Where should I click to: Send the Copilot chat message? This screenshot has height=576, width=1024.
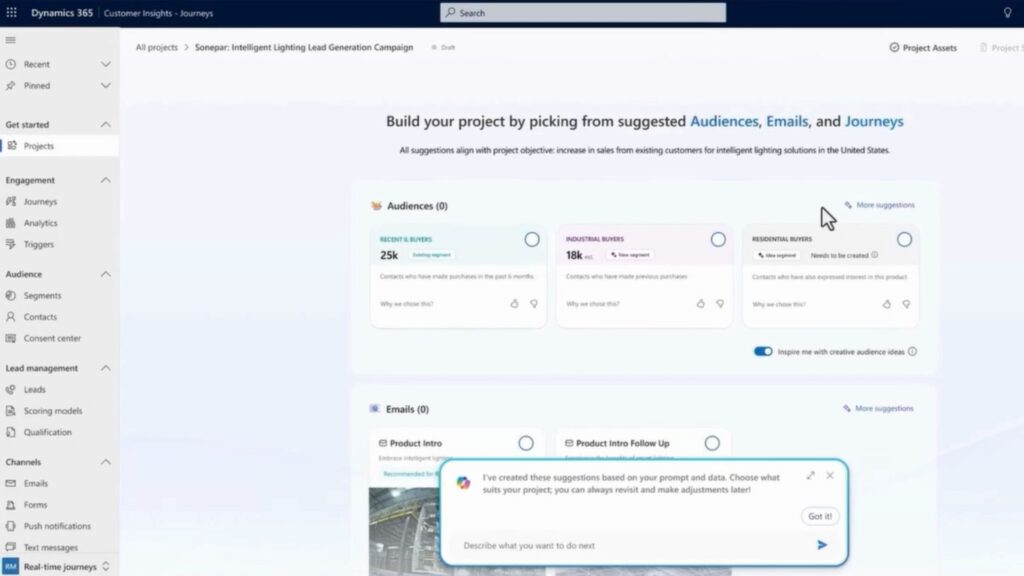point(822,545)
